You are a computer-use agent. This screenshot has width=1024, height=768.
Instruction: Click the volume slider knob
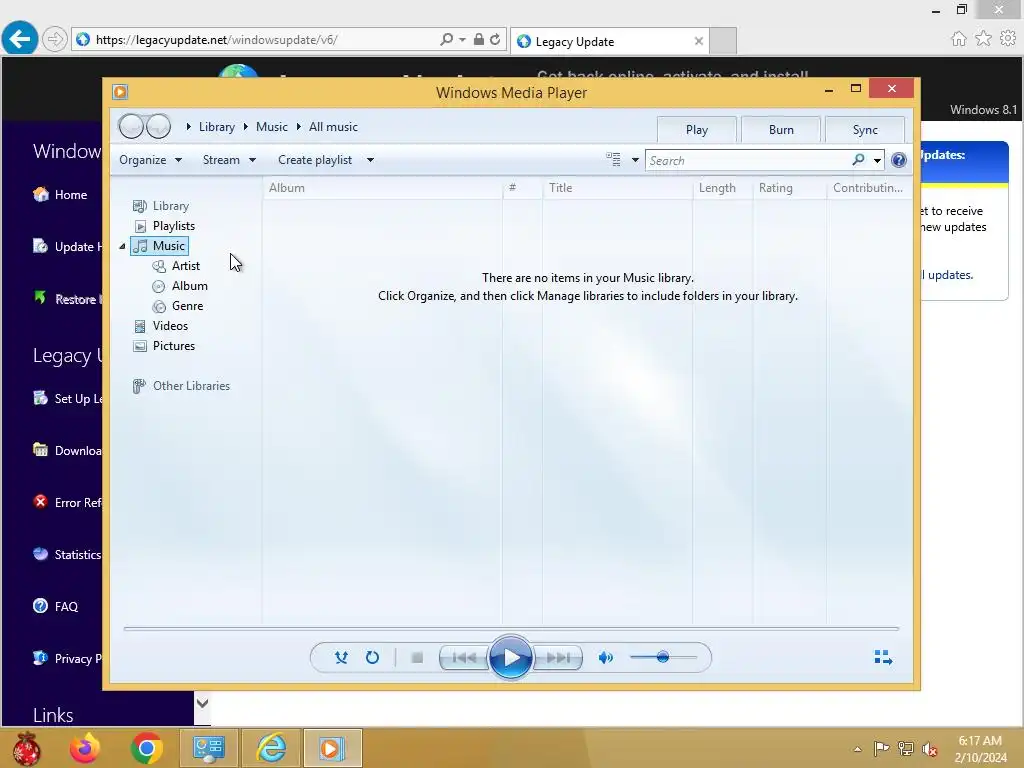click(663, 657)
